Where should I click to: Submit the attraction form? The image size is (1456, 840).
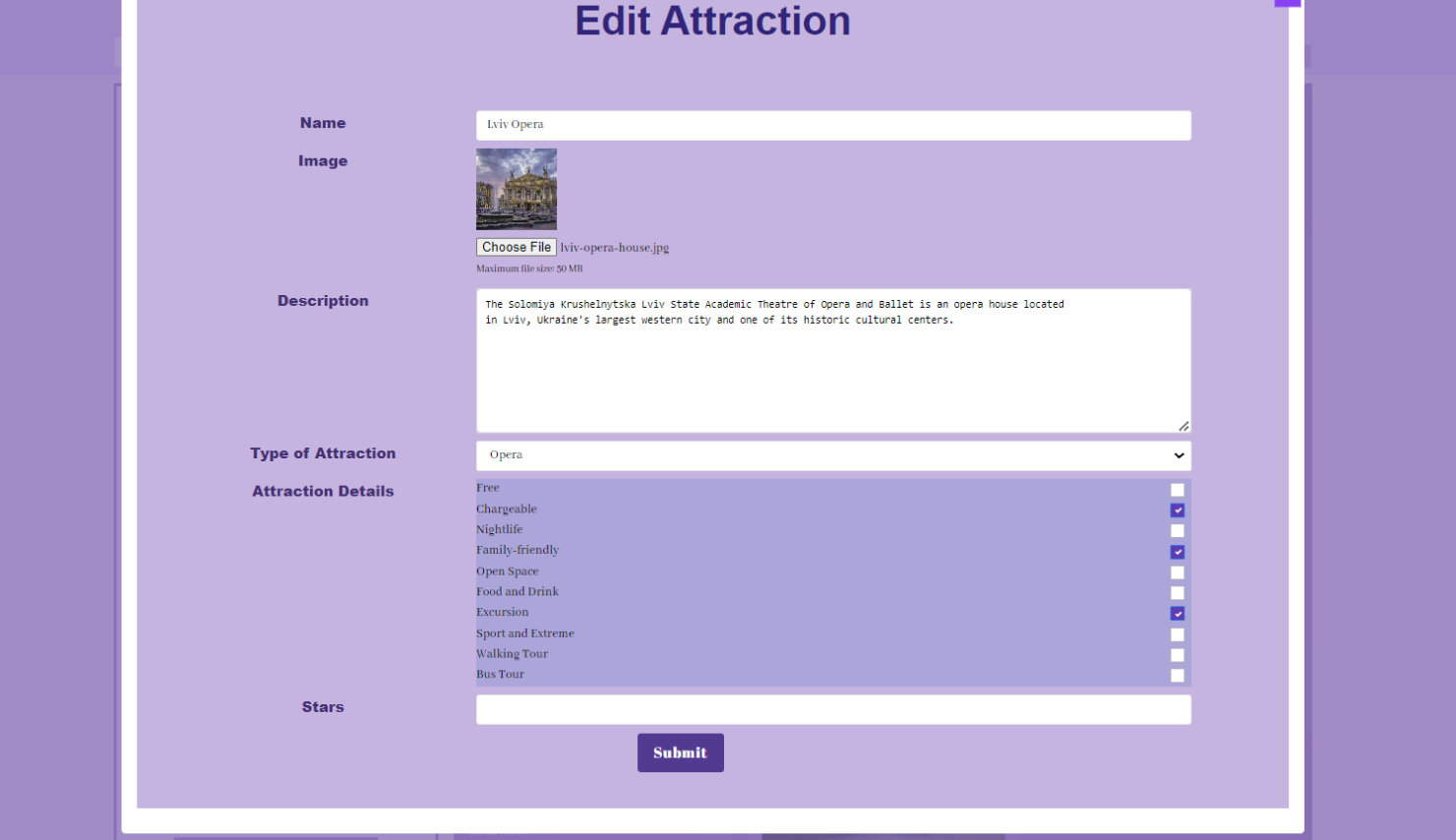[680, 752]
